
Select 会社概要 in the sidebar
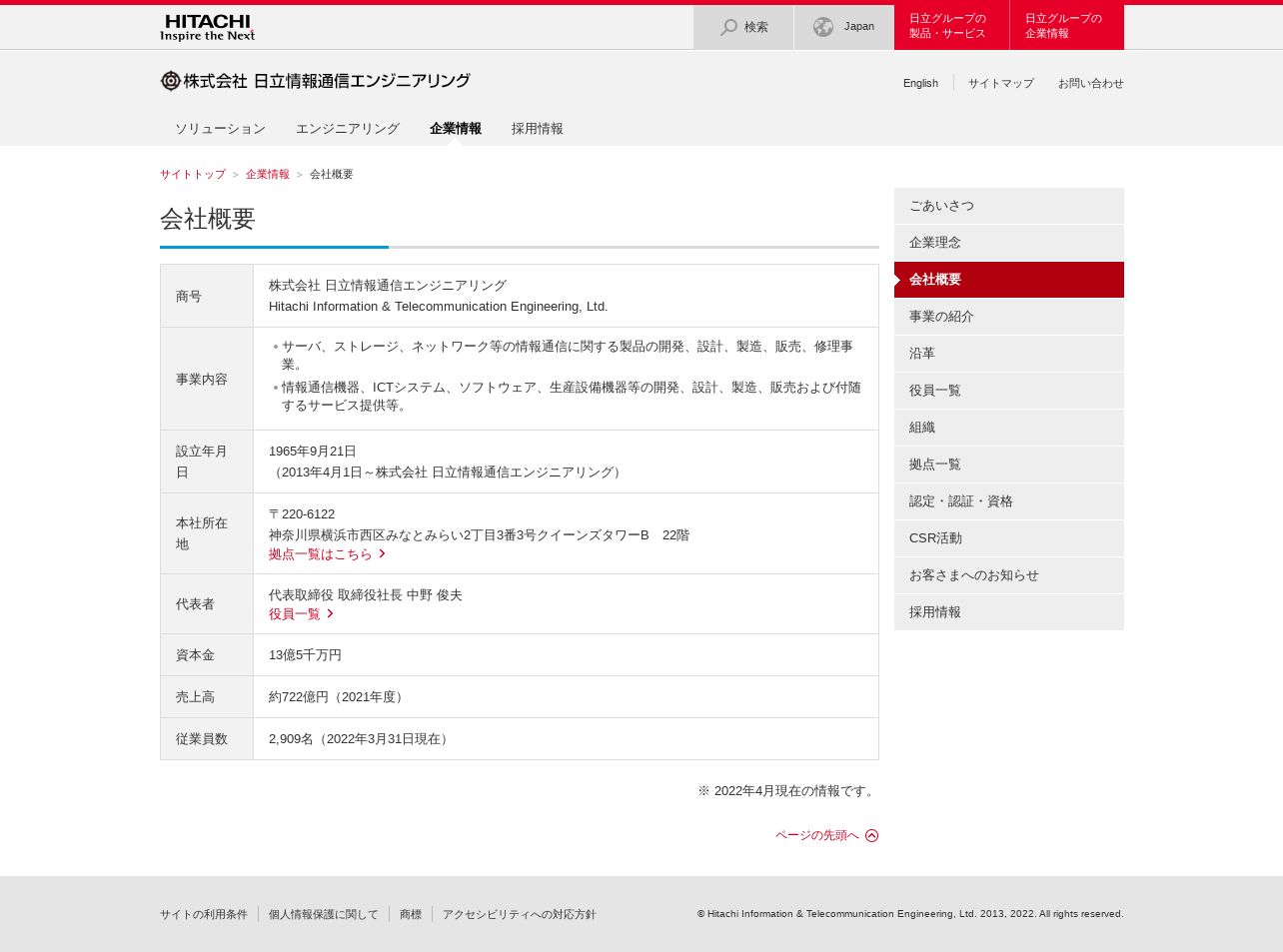(x=1009, y=280)
